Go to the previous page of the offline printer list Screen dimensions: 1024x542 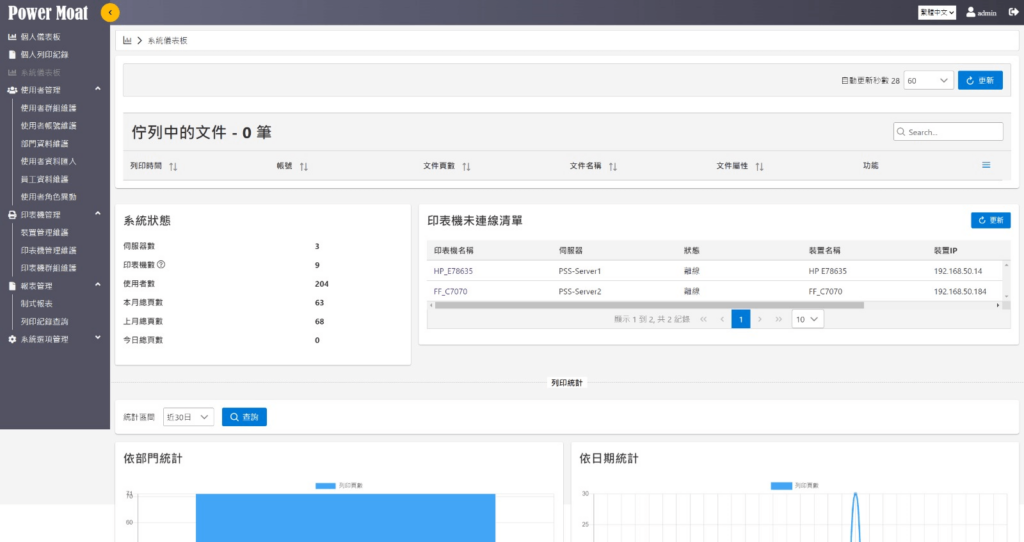722,319
